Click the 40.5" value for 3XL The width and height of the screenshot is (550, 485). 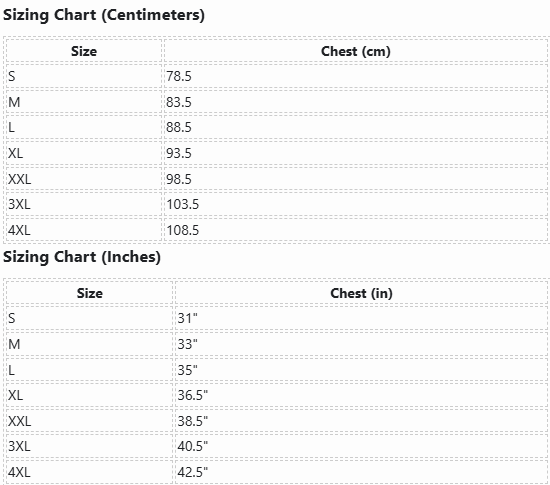click(361, 446)
